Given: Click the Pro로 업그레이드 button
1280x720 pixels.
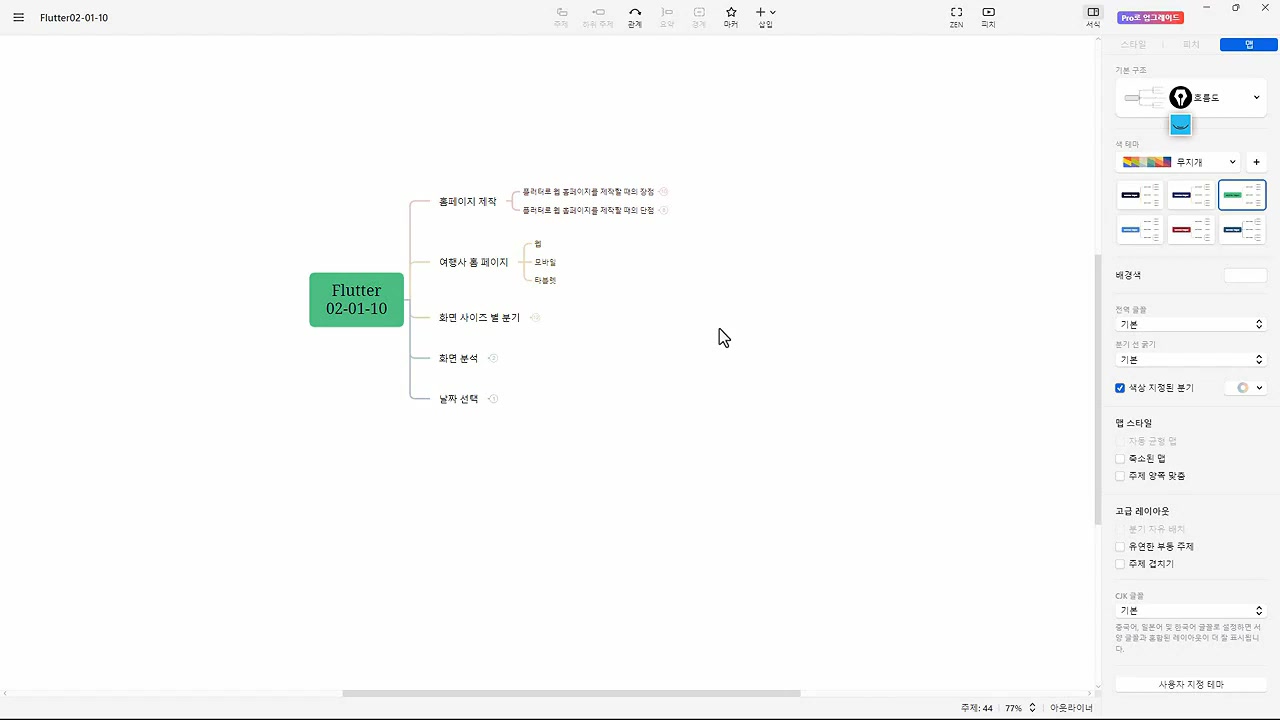Looking at the screenshot, I should click(x=1151, y=18).
